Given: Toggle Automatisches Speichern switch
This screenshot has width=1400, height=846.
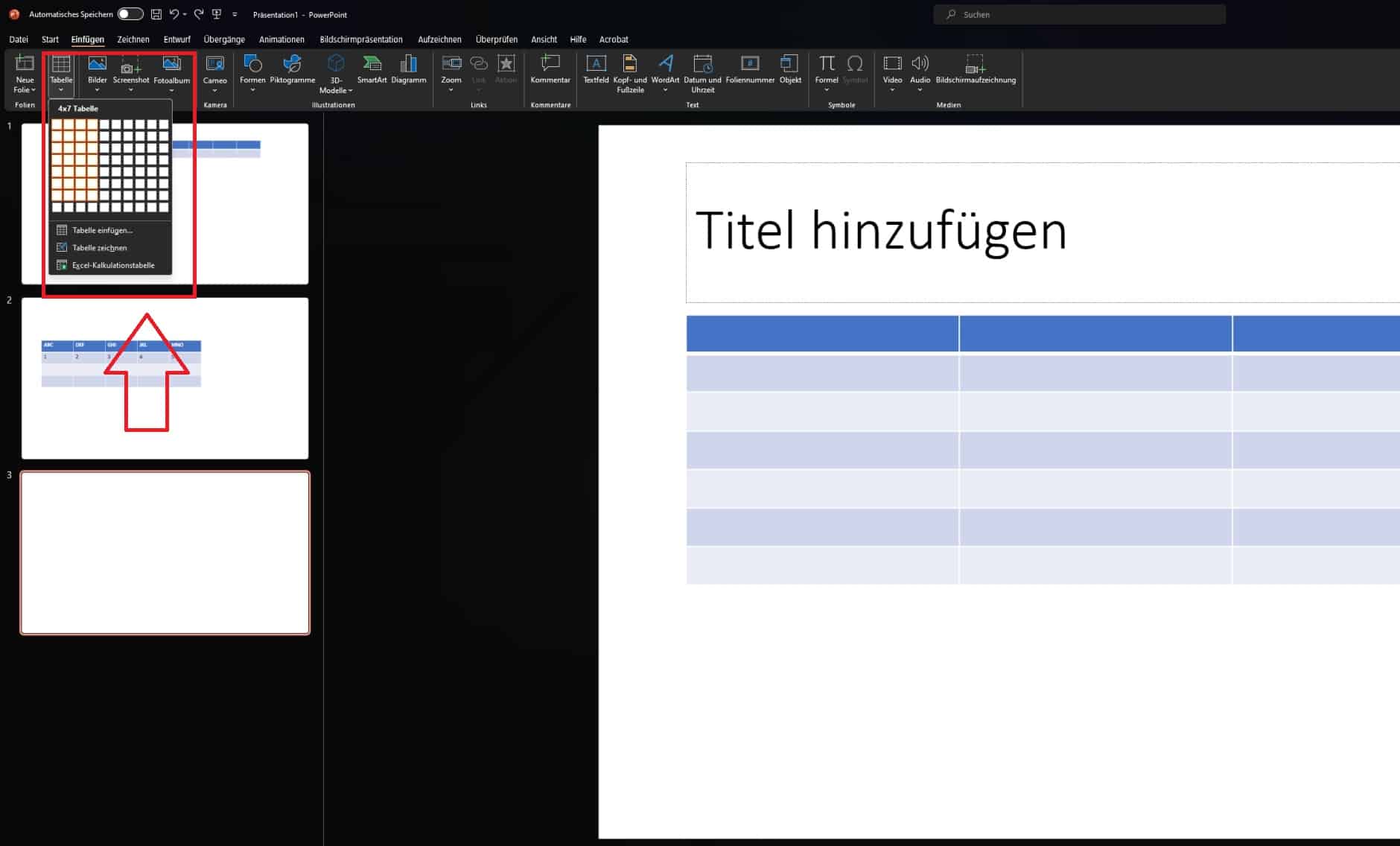Looking at the screenshot, I should point(130,14).
